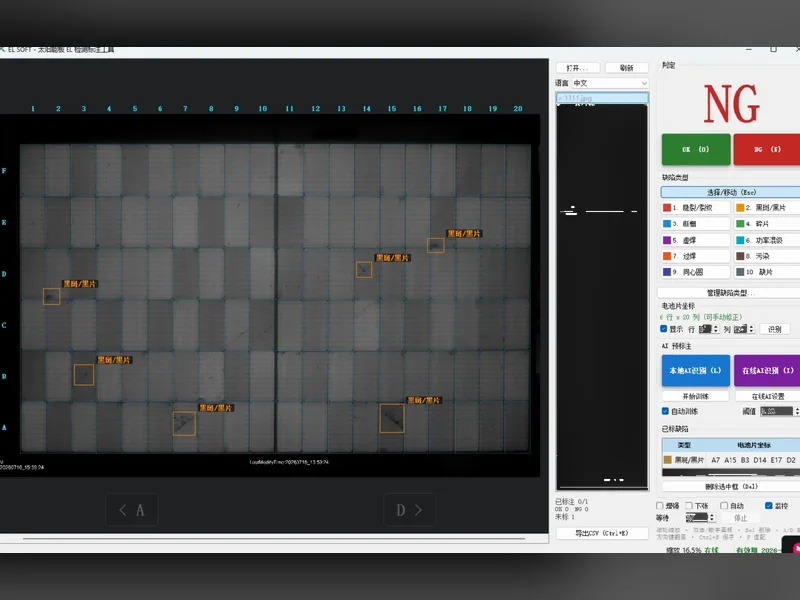The image size is (800, 600).
Task: Activate 选择/移动 (Esc) mode
Action: pyautogui.click(x=731, y=192)
